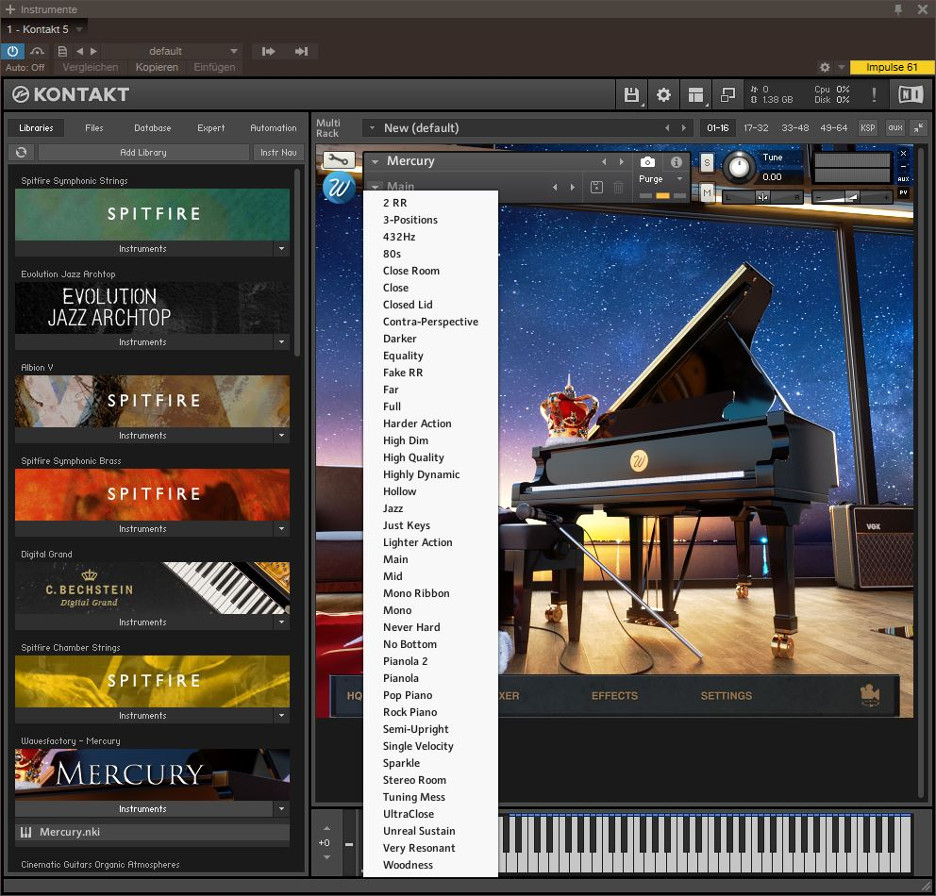Click the instrument volume slider

(852, 196)
